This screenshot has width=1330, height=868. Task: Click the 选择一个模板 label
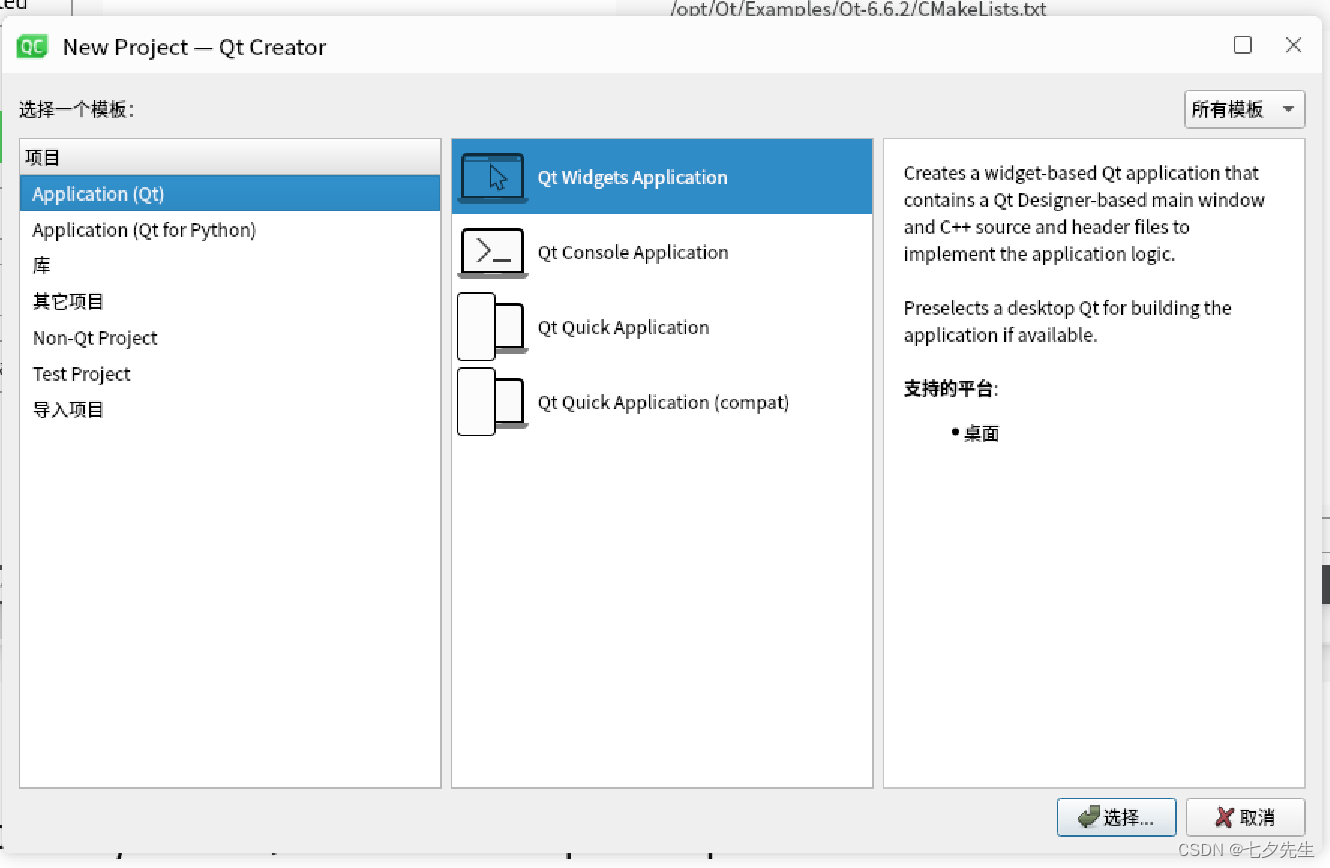pyautogui.click(x=77, y=110)
